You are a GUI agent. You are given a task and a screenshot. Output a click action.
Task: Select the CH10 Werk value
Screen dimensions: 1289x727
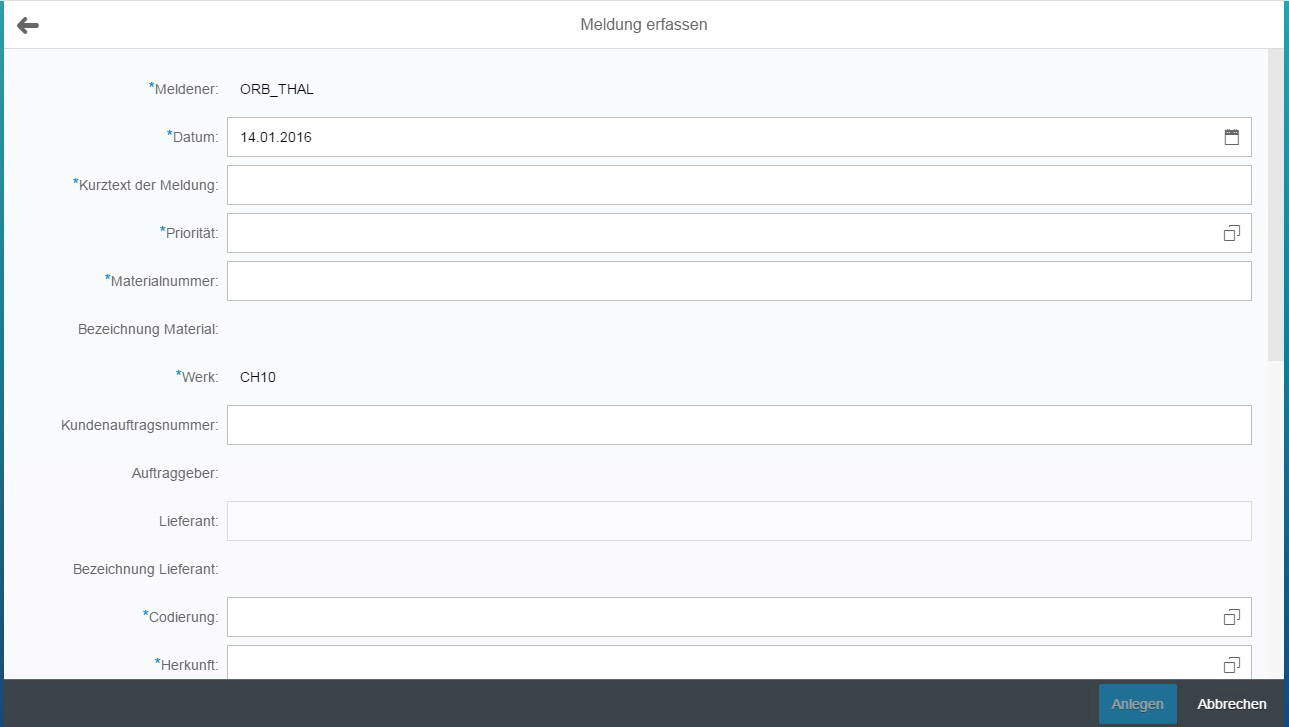point(258,377)
